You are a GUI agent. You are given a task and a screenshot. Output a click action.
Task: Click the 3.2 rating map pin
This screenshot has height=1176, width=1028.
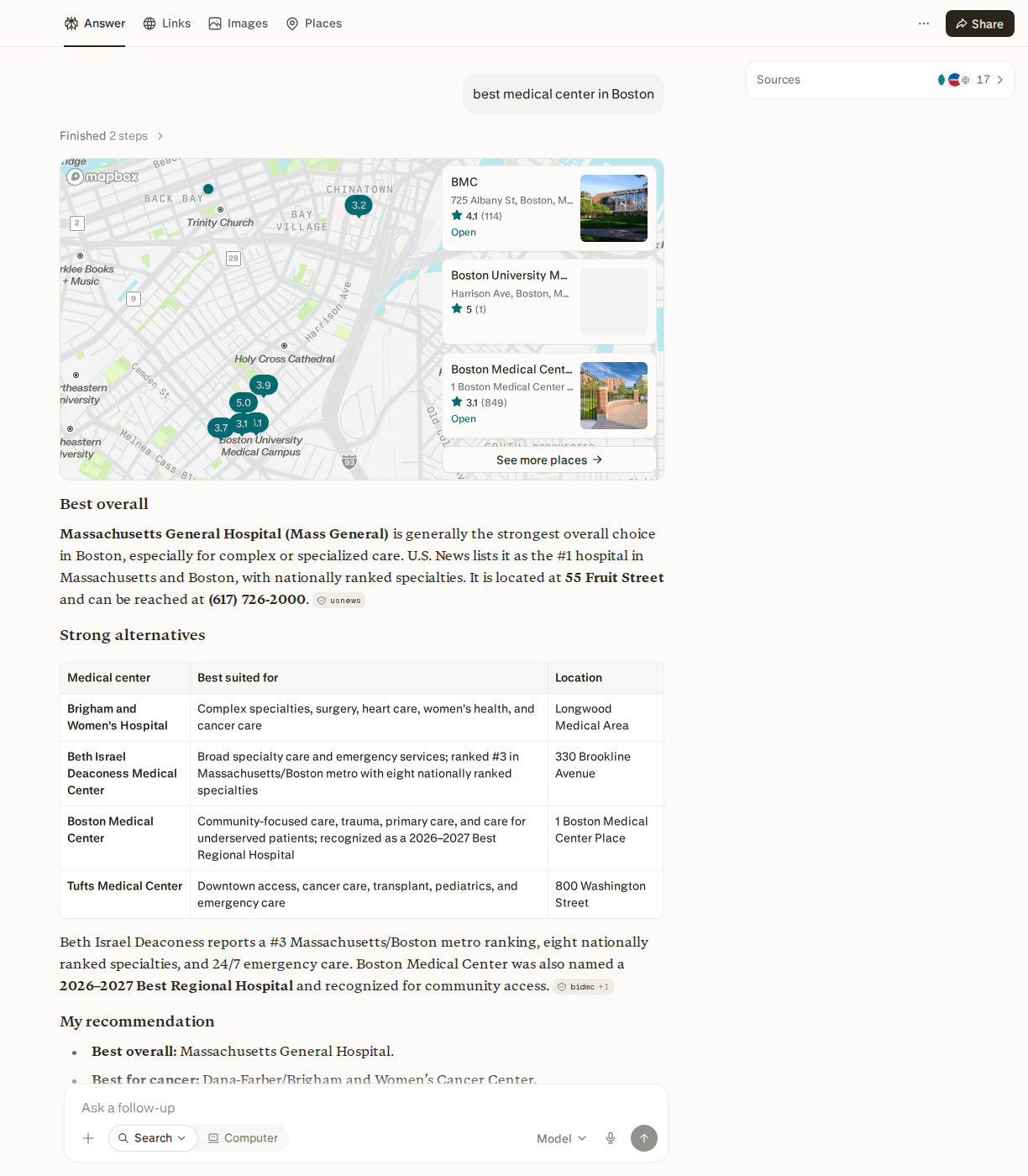click(359, 205)
